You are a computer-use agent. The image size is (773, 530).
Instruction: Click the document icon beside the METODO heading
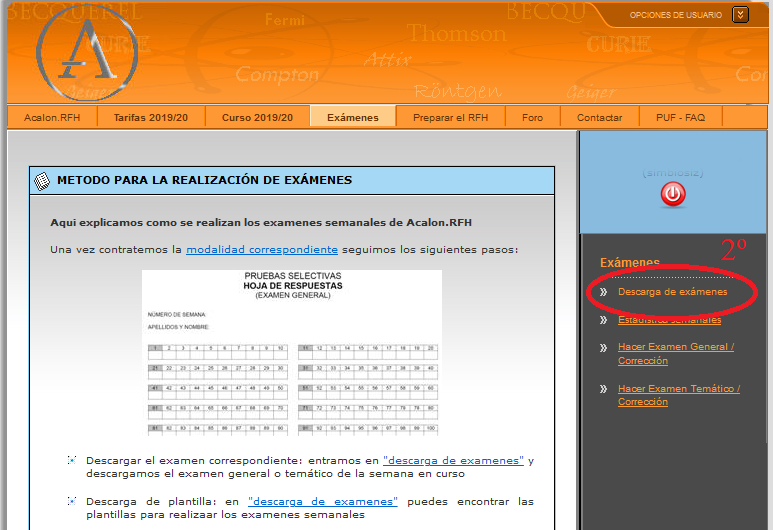[x=42, y=181]
